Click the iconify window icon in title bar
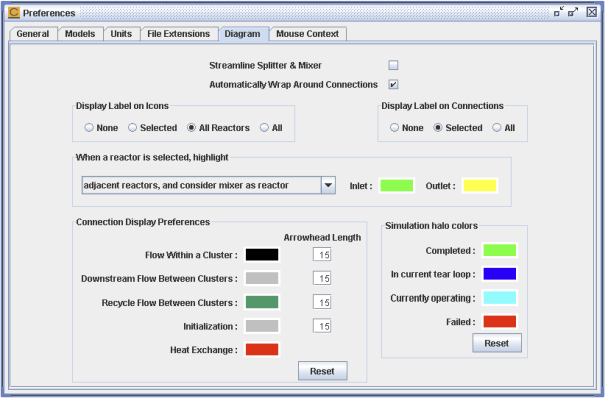 (x=559, y=12)
